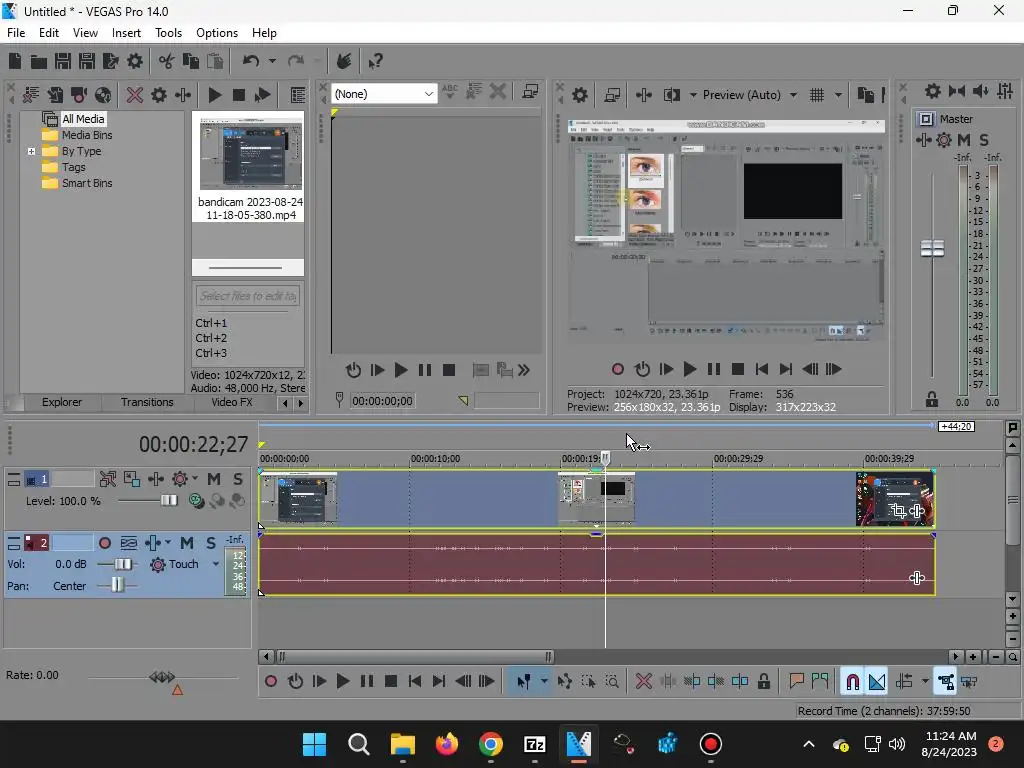
Task: Open the Options menu
Action: pos(217,33)
